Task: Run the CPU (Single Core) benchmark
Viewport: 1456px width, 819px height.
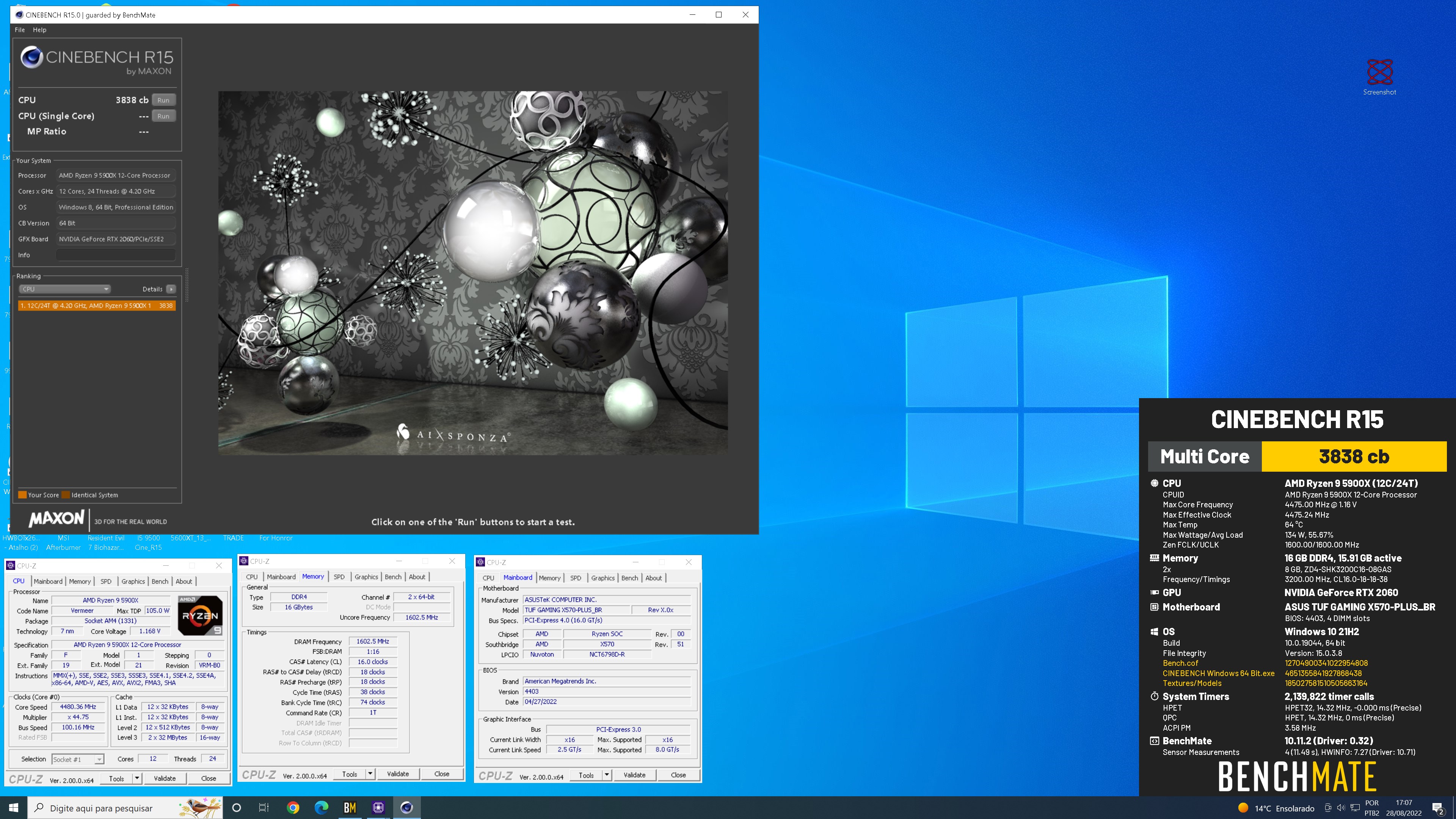Action: [163, 116]
